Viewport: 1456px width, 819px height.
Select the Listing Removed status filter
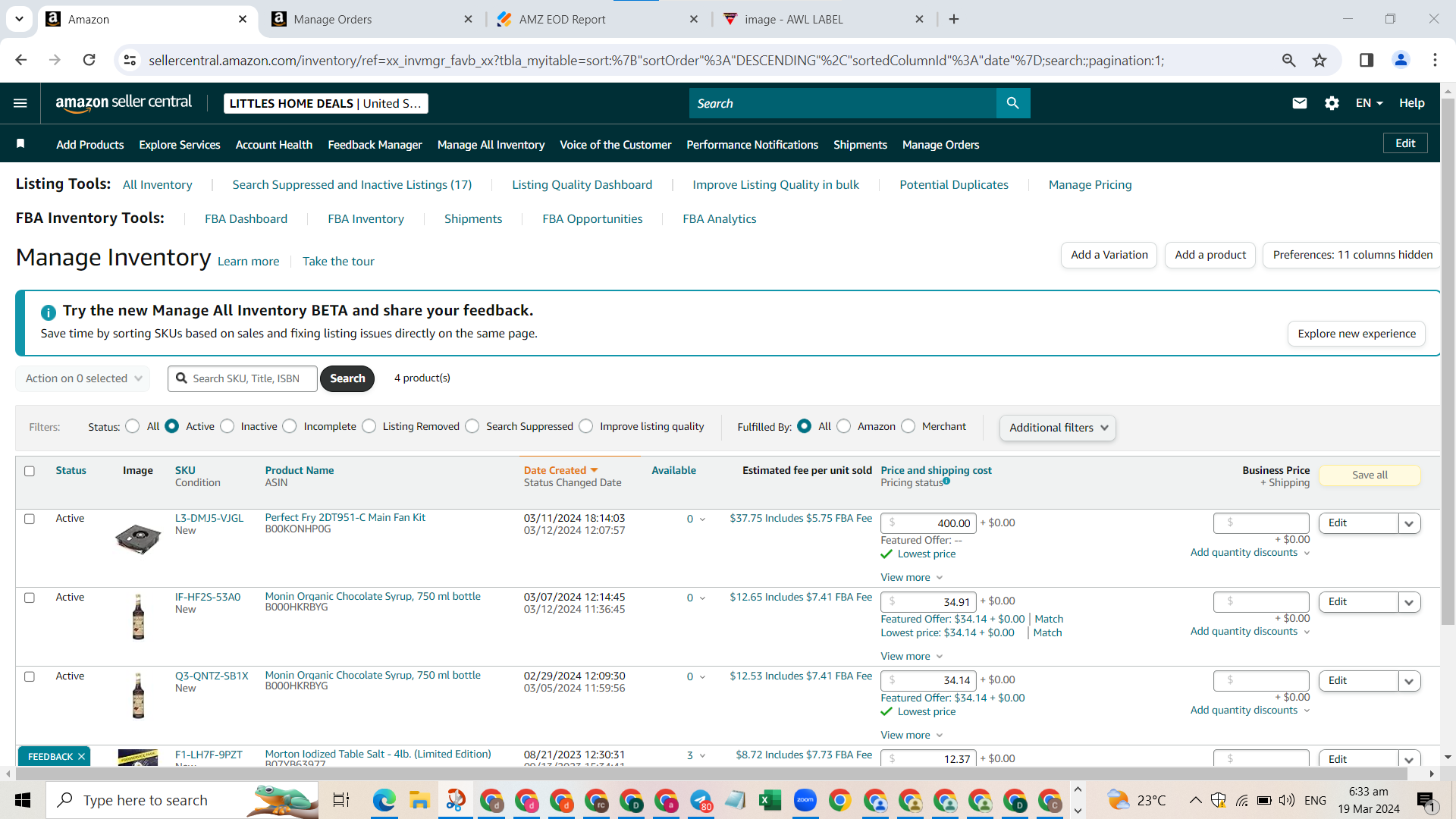(369, 426)
